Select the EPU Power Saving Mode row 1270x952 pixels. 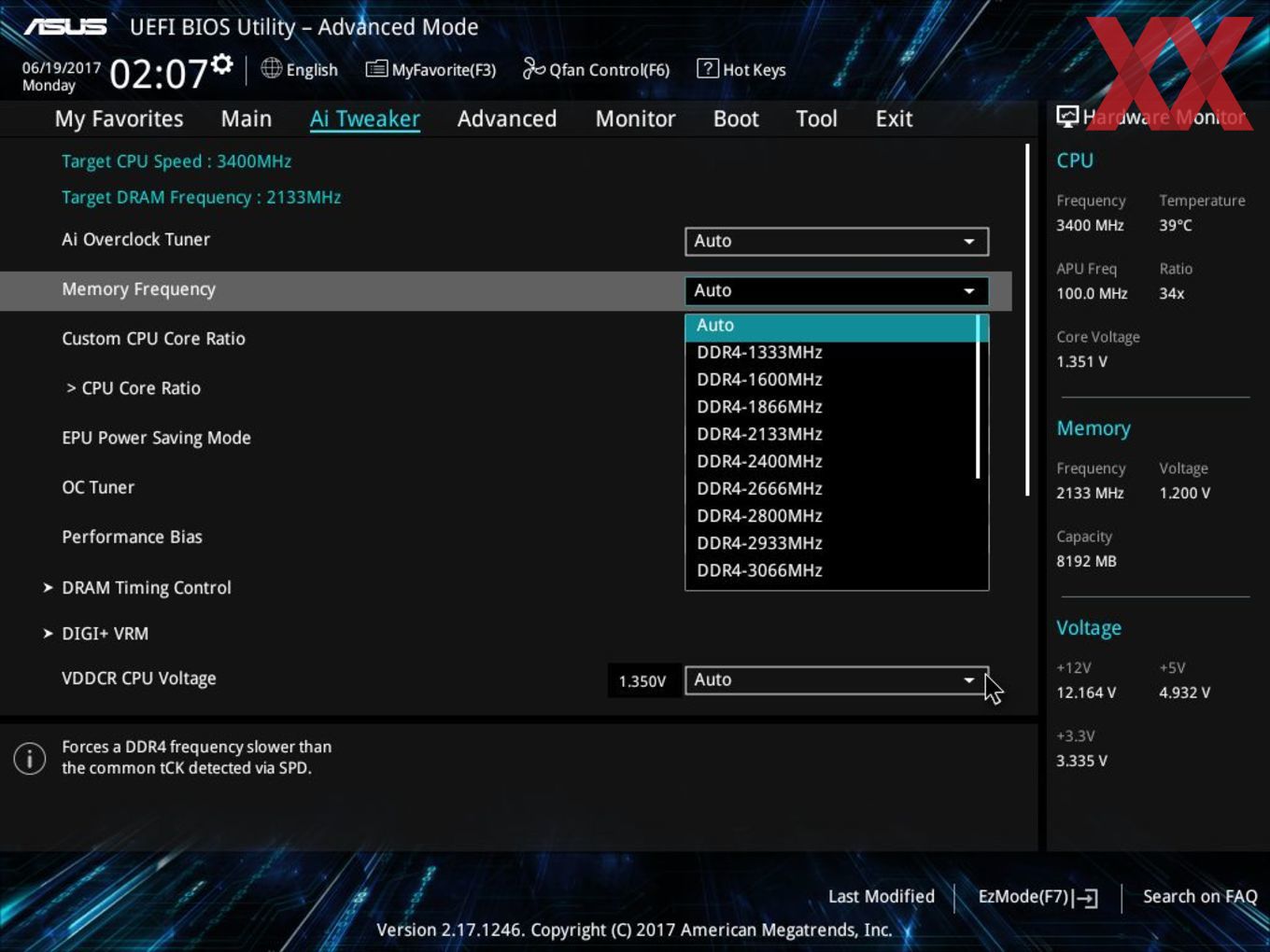pos(156,438)
